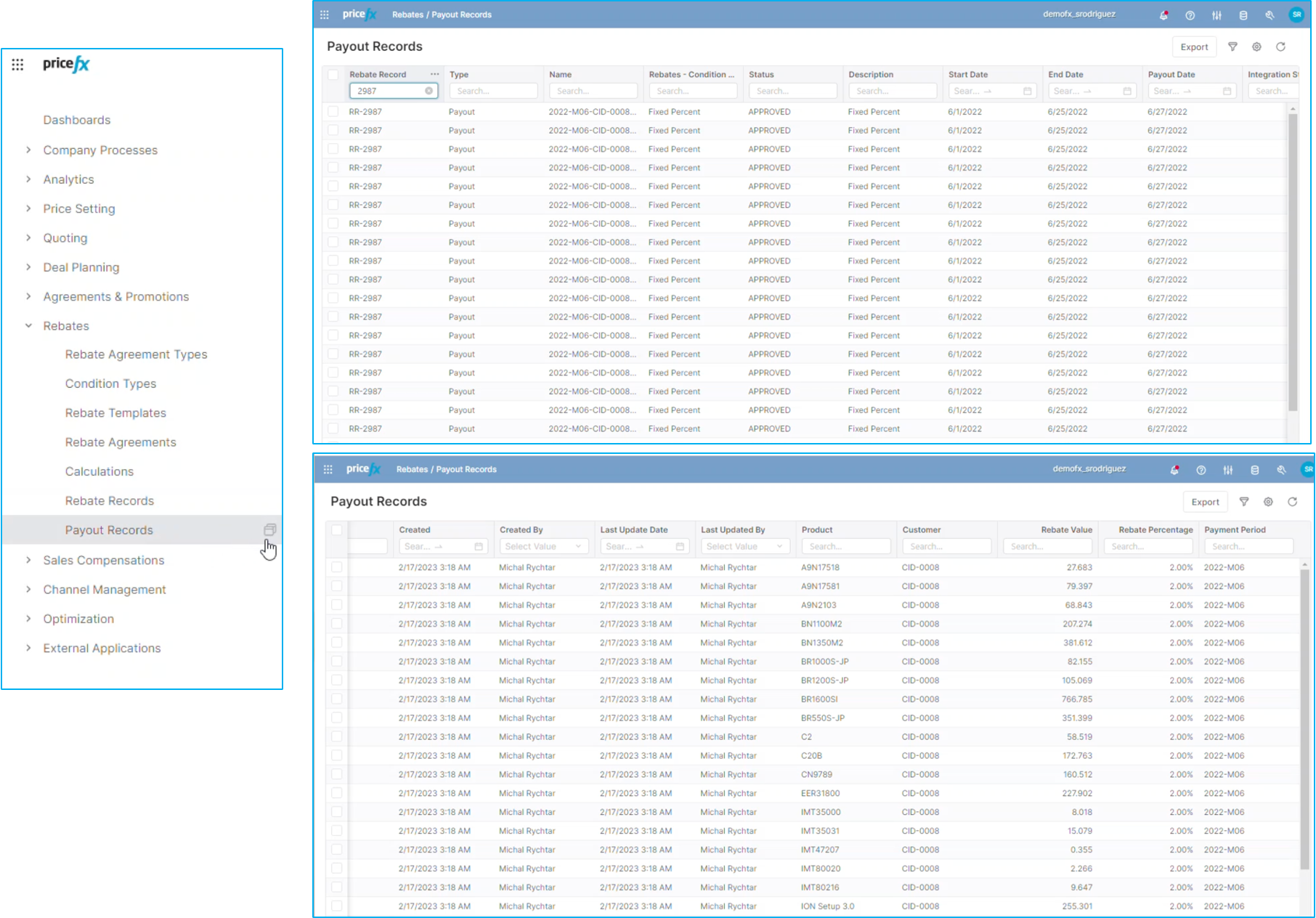Click the help question mark in lower panel header
This screenshot has width=1316, height=918.
pyautogui.click(x=1201, y=470)
